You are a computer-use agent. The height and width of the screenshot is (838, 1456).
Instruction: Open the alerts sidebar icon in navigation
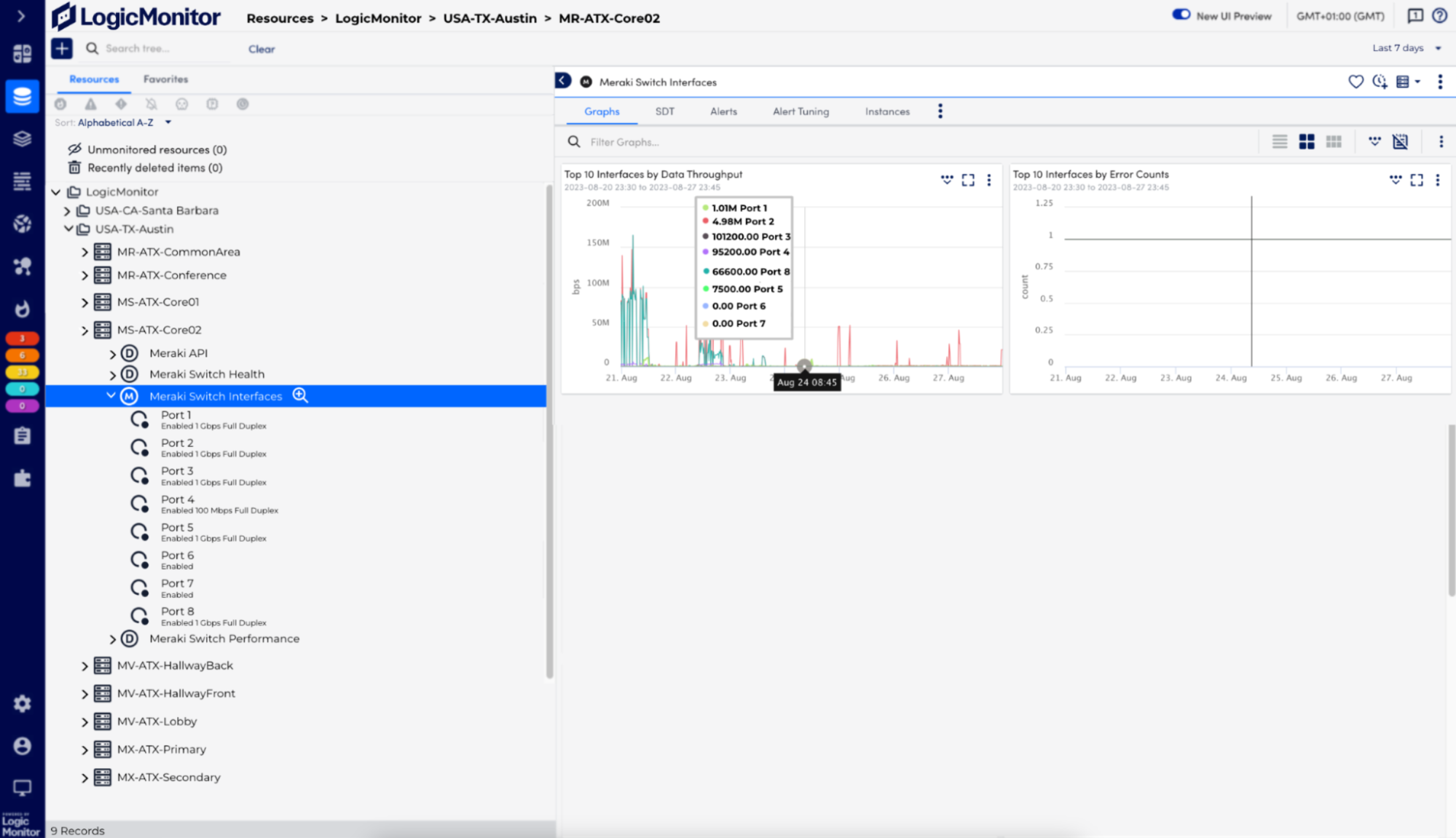(x=22, y=309)
